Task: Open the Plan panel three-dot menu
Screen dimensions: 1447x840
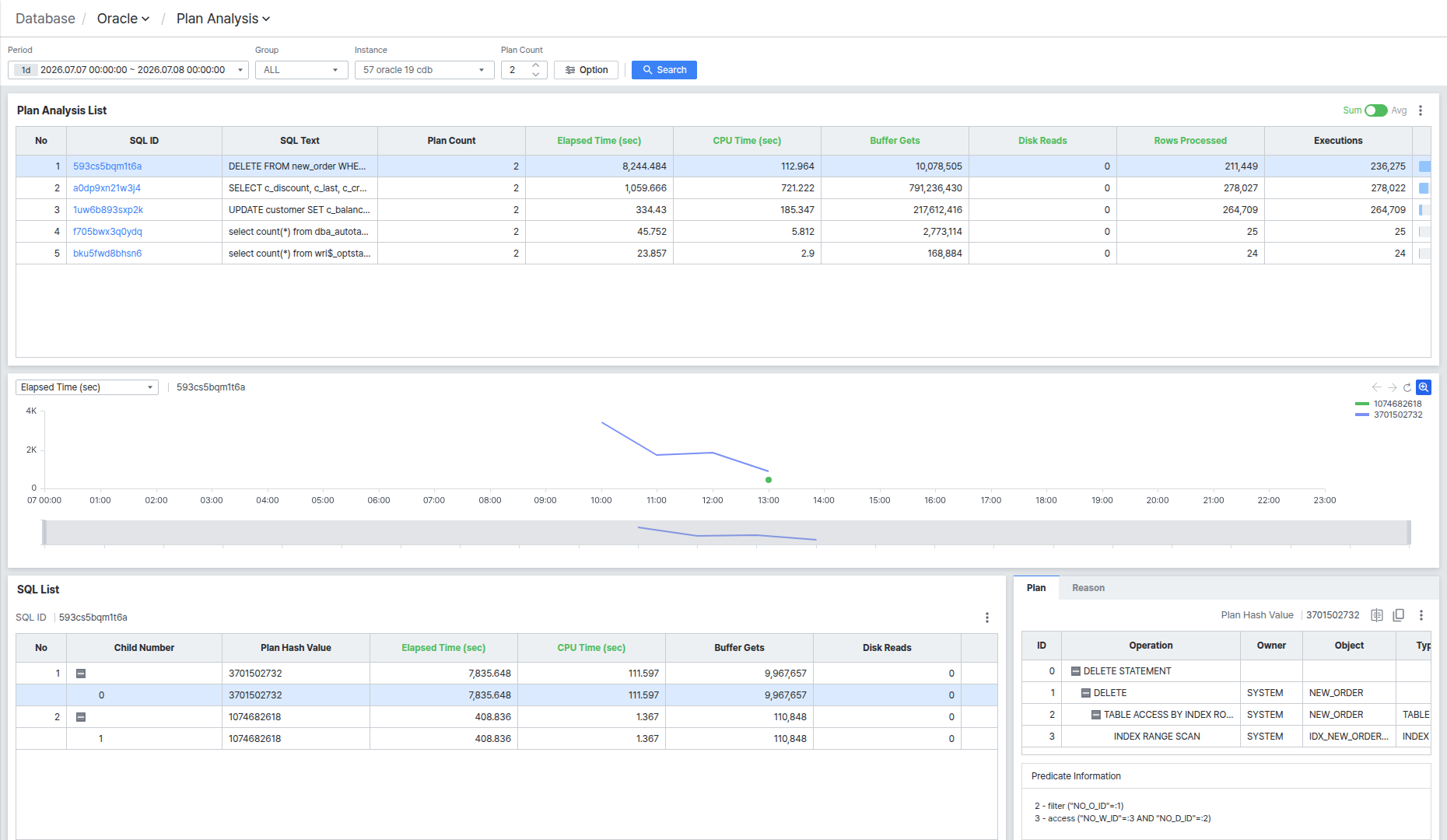Action: pos(1421,615)
